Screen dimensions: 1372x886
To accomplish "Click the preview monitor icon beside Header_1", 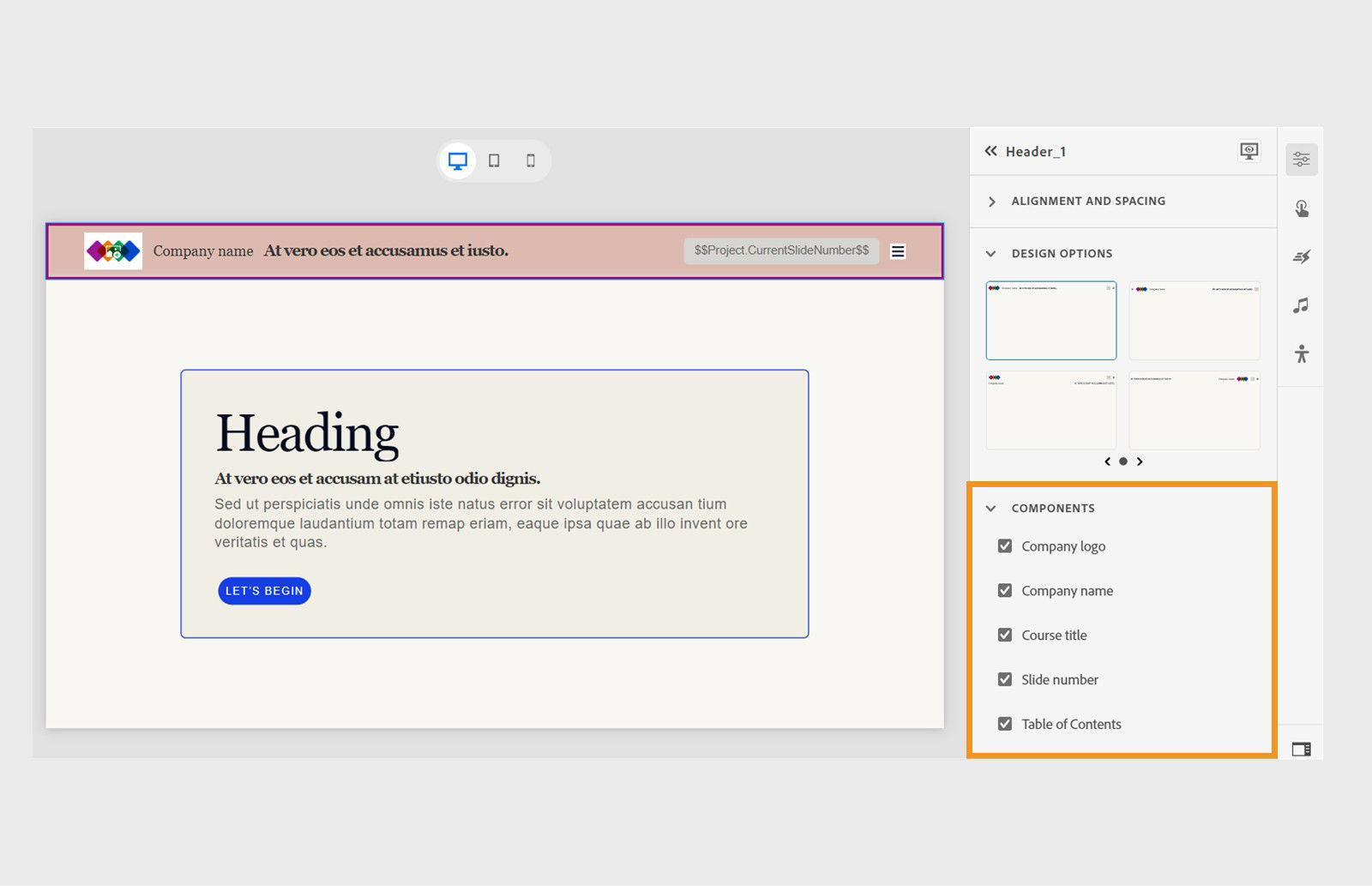I will 1249,151.
